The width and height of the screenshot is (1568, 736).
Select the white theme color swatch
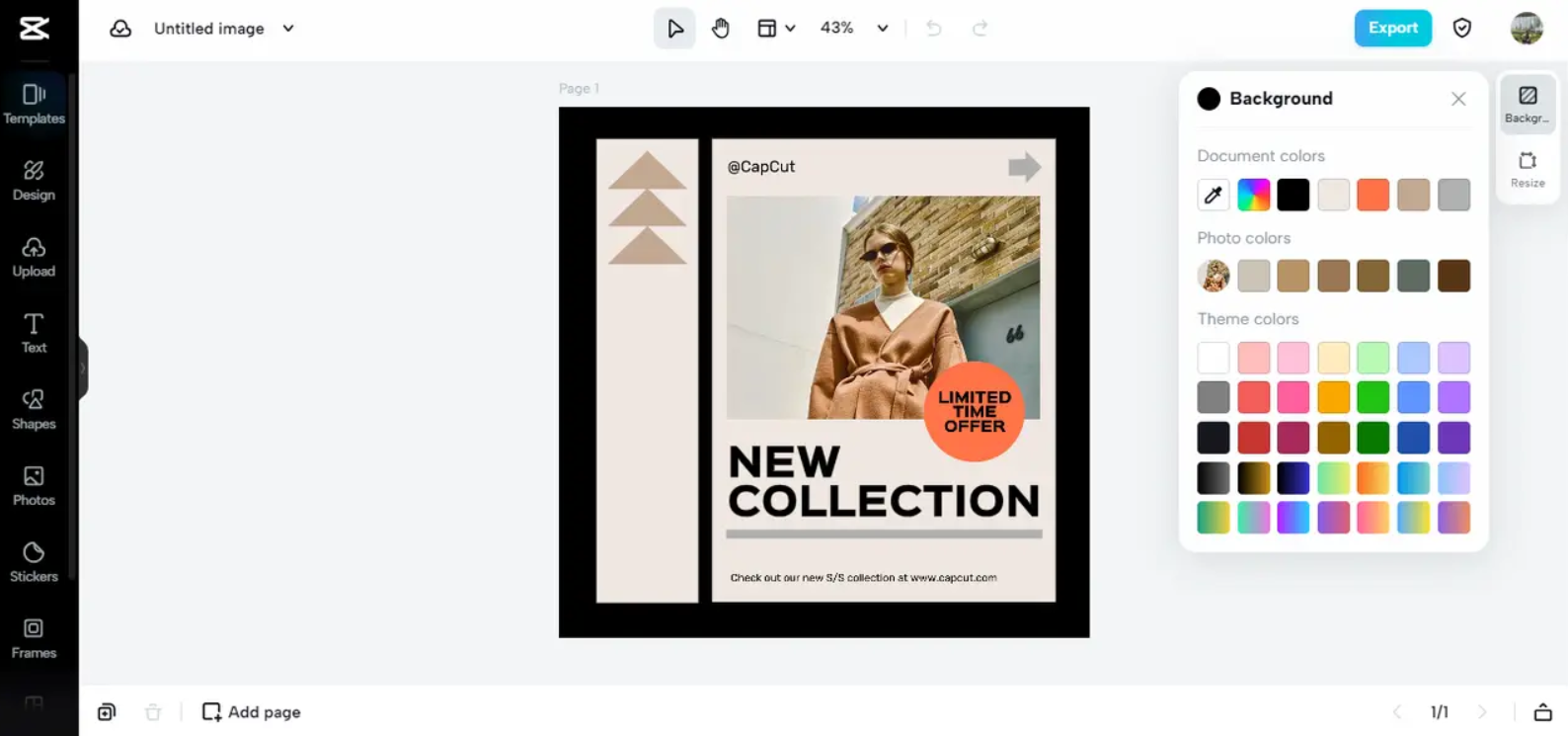1214,358
